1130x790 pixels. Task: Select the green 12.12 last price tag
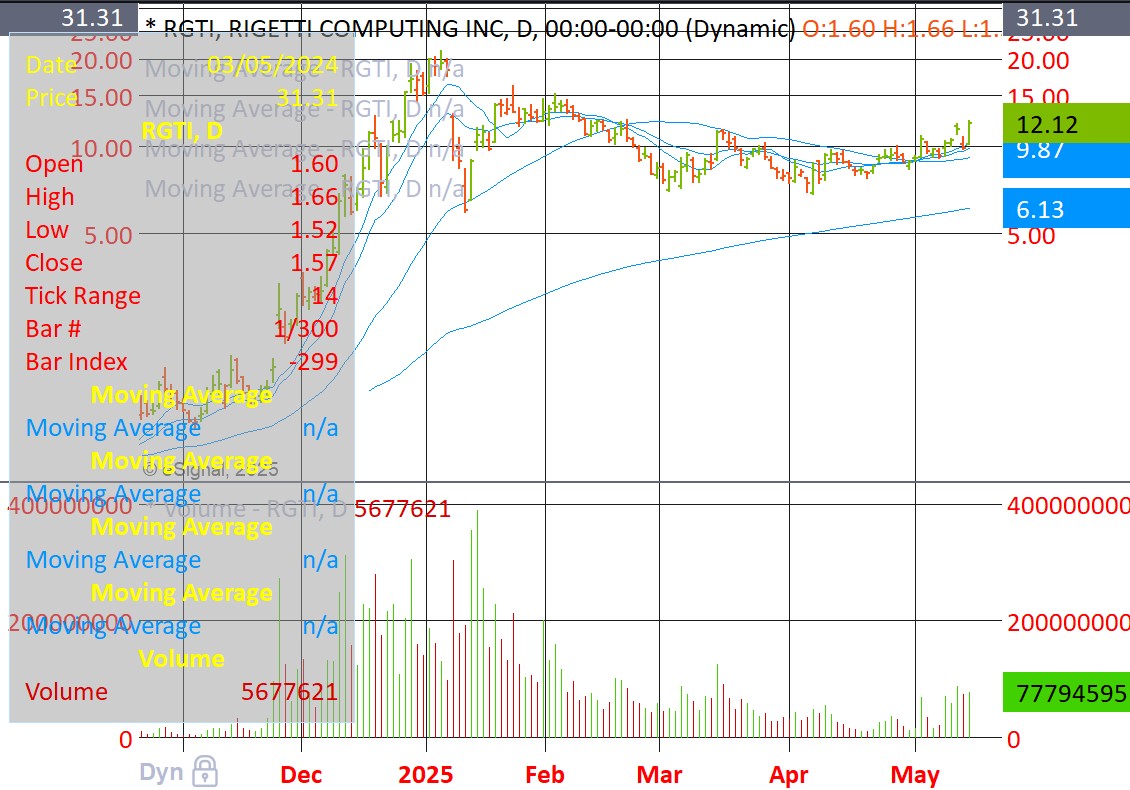coord(1066,123)
